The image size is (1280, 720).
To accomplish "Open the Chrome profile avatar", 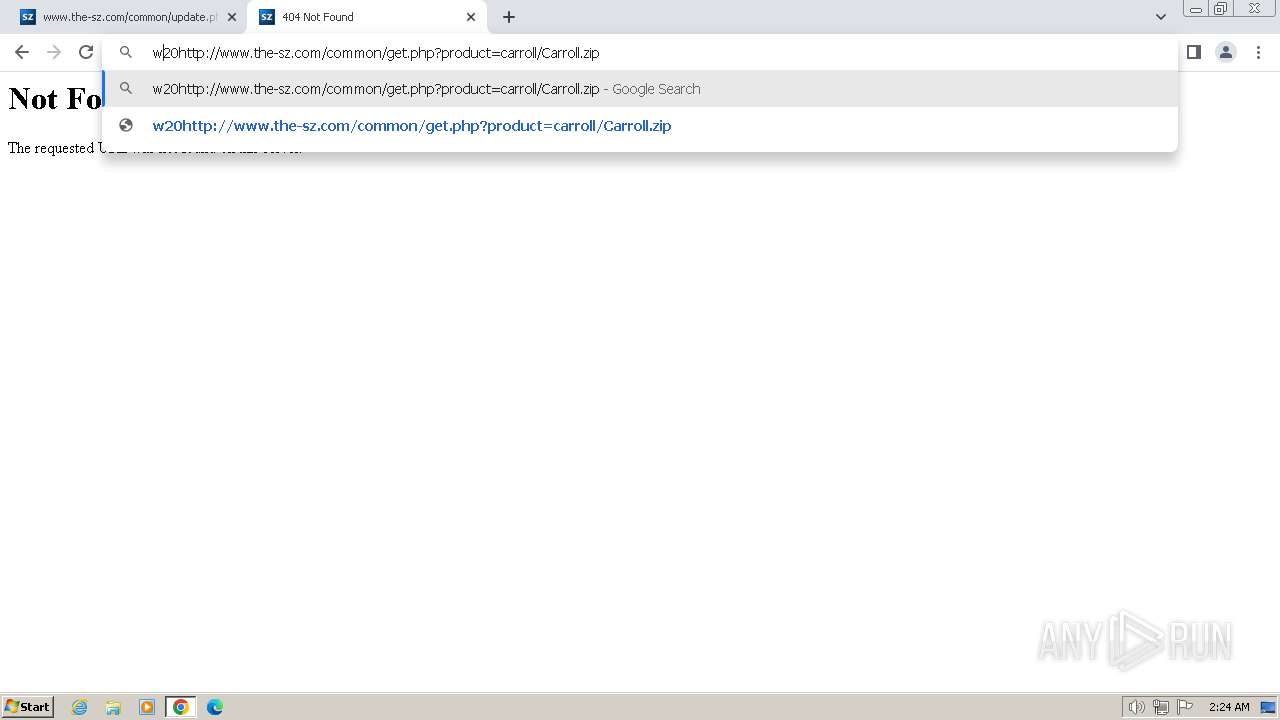I will [1225, 52].
